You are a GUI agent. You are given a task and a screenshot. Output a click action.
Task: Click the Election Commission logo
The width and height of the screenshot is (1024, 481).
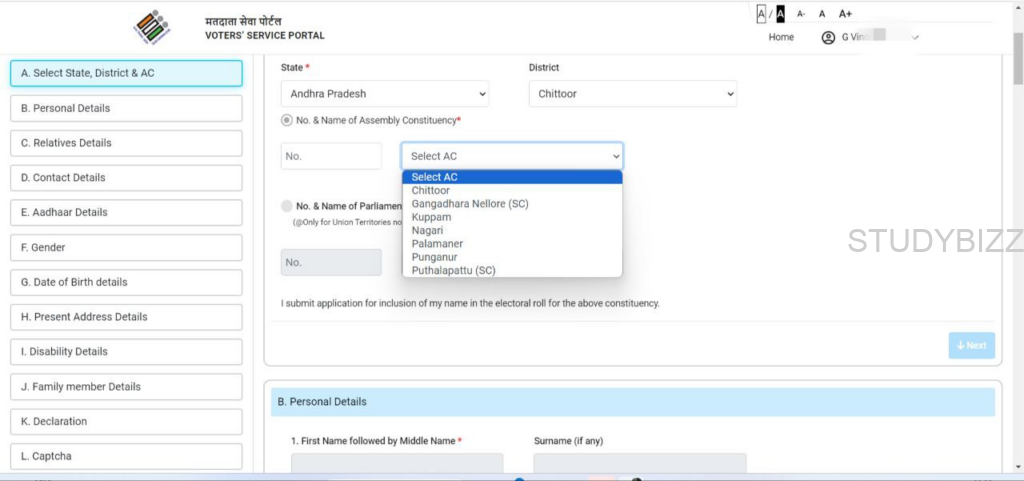pos(152,27)
